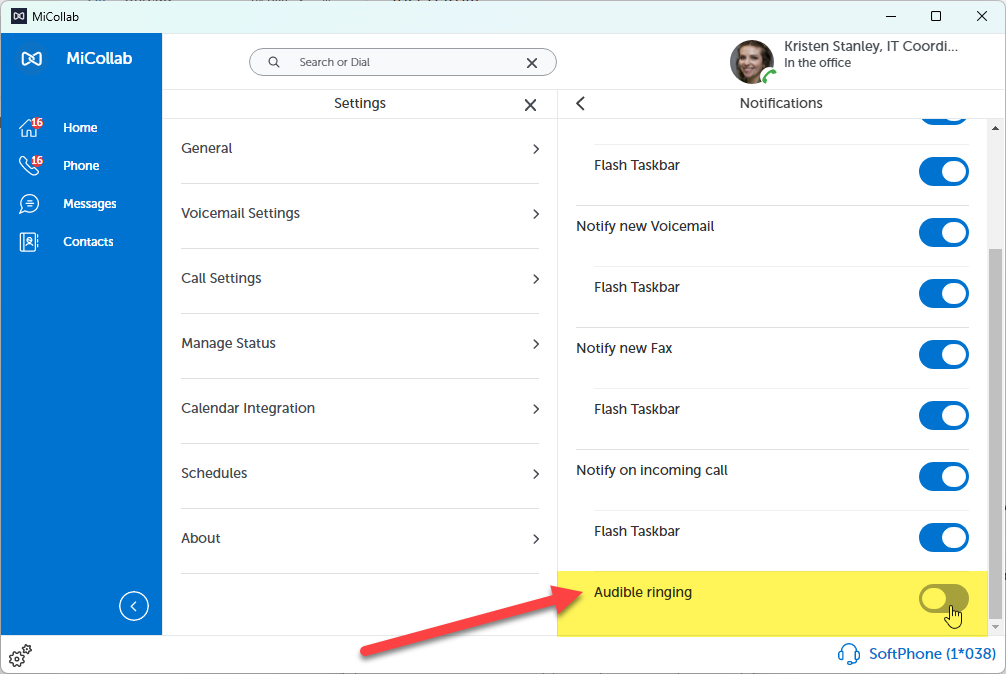
Task: Click the Notify new Fax label
Action: tap(624, 348)
